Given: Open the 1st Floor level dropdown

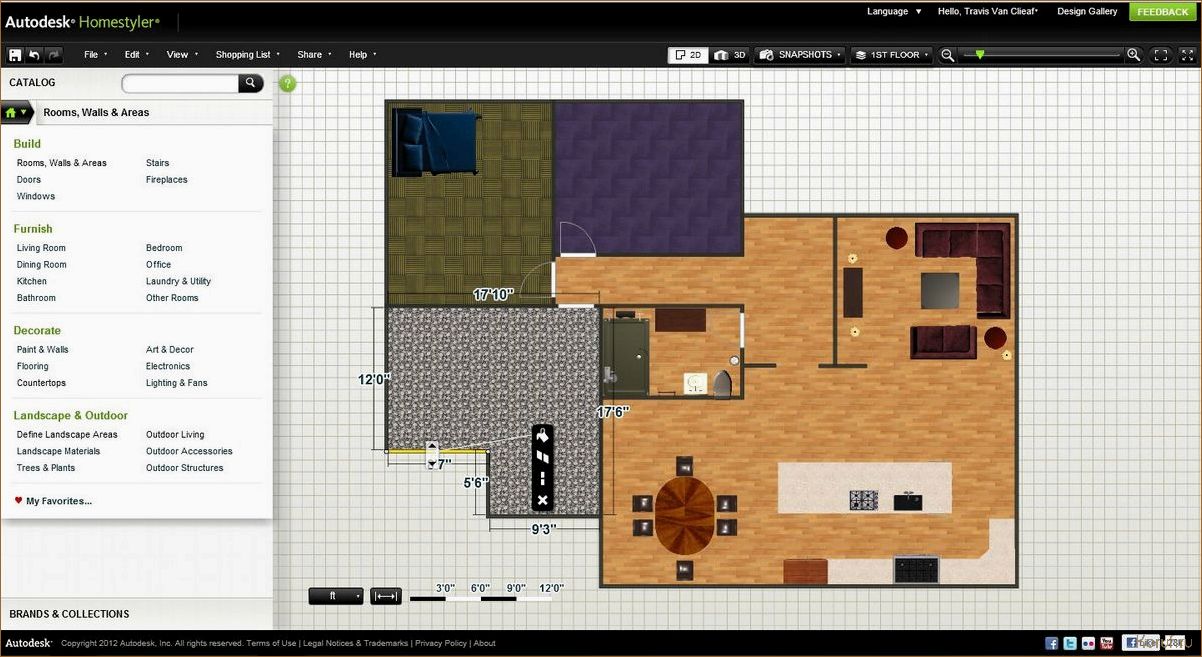Looking at the screenshot, I should coord(891,55).
